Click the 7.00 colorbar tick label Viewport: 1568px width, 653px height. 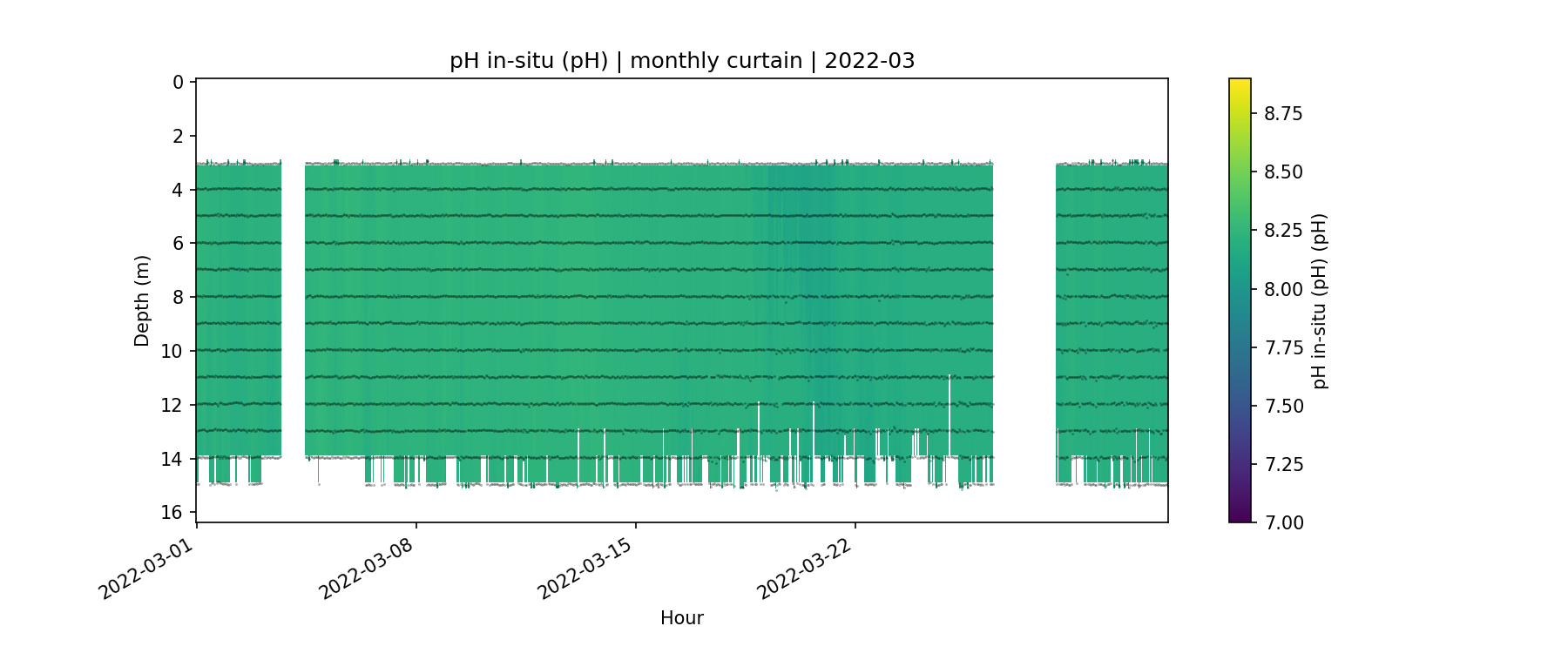point(1283,522)
